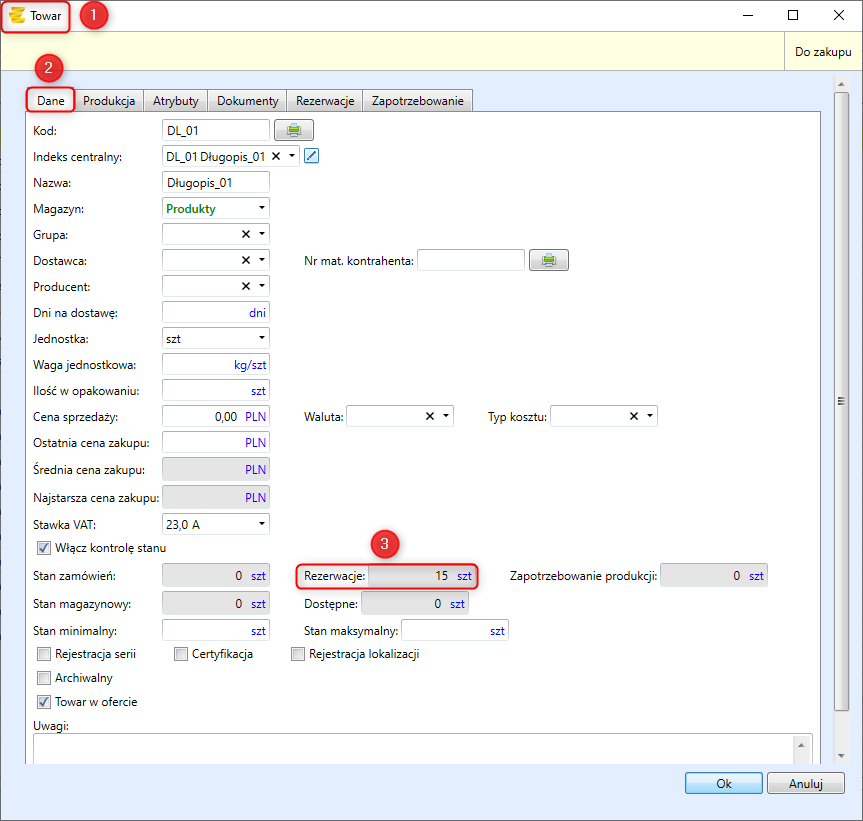Viewport: 863px width, 821px height.
Task: Click into the Nazwa input field
Action: (x=215, y=182)
